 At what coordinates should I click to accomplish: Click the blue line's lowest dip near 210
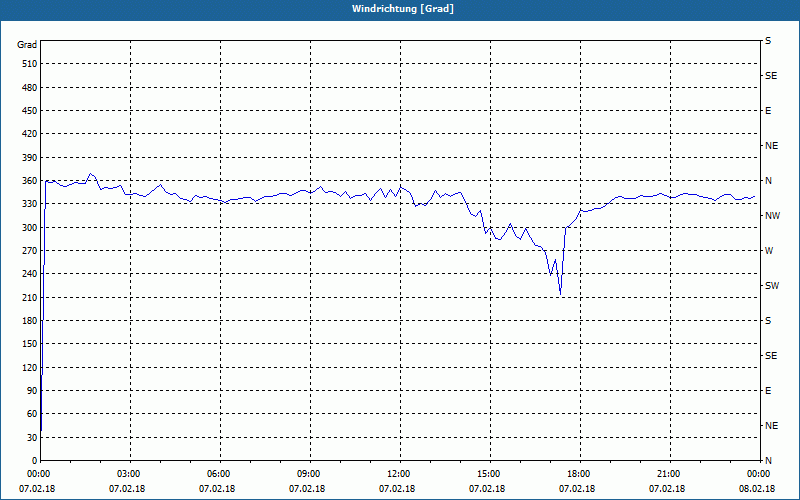click(561, 294)
